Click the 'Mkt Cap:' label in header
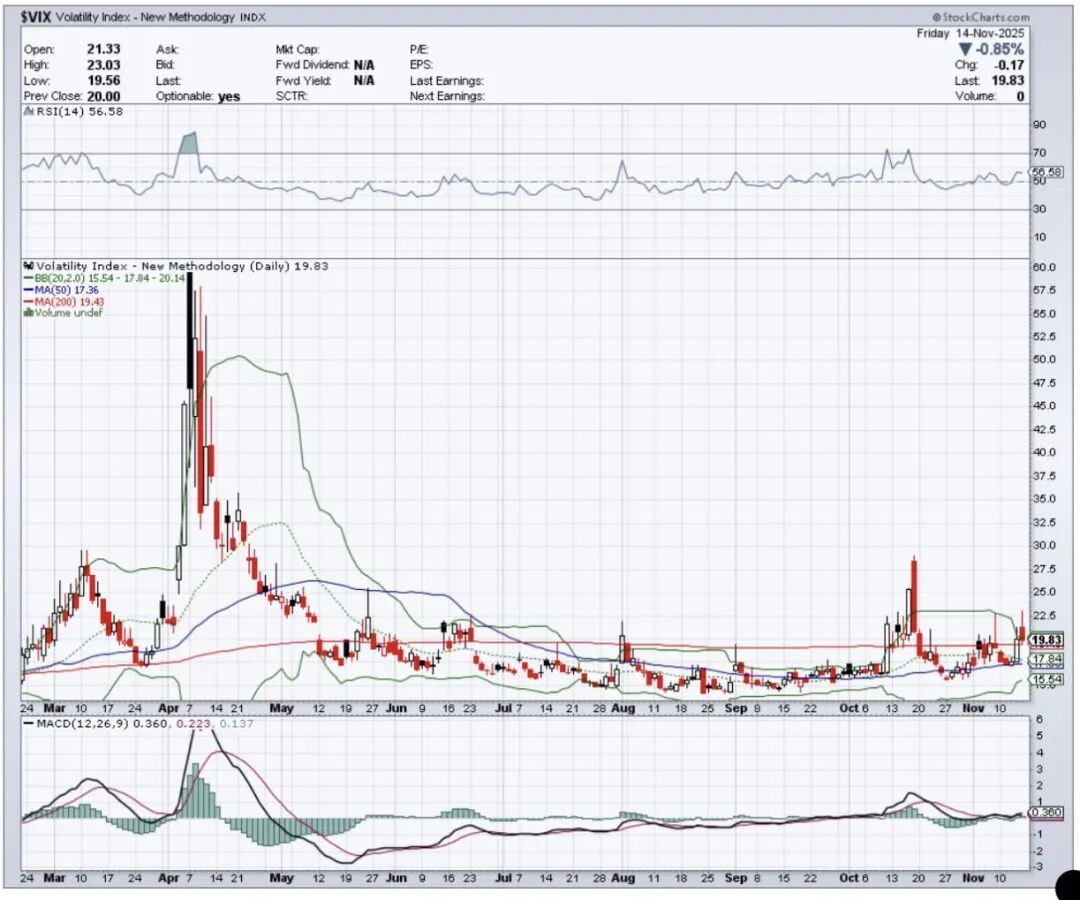1080x900 pixels. click(x=298, y=49)
